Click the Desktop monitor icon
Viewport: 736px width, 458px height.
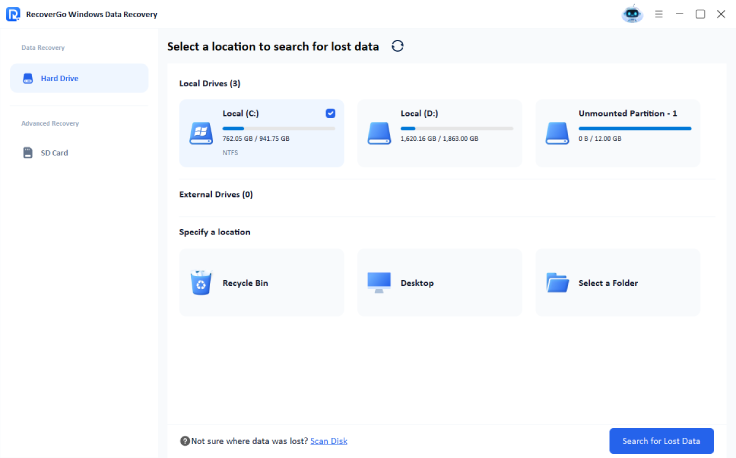tap(379, 282)
